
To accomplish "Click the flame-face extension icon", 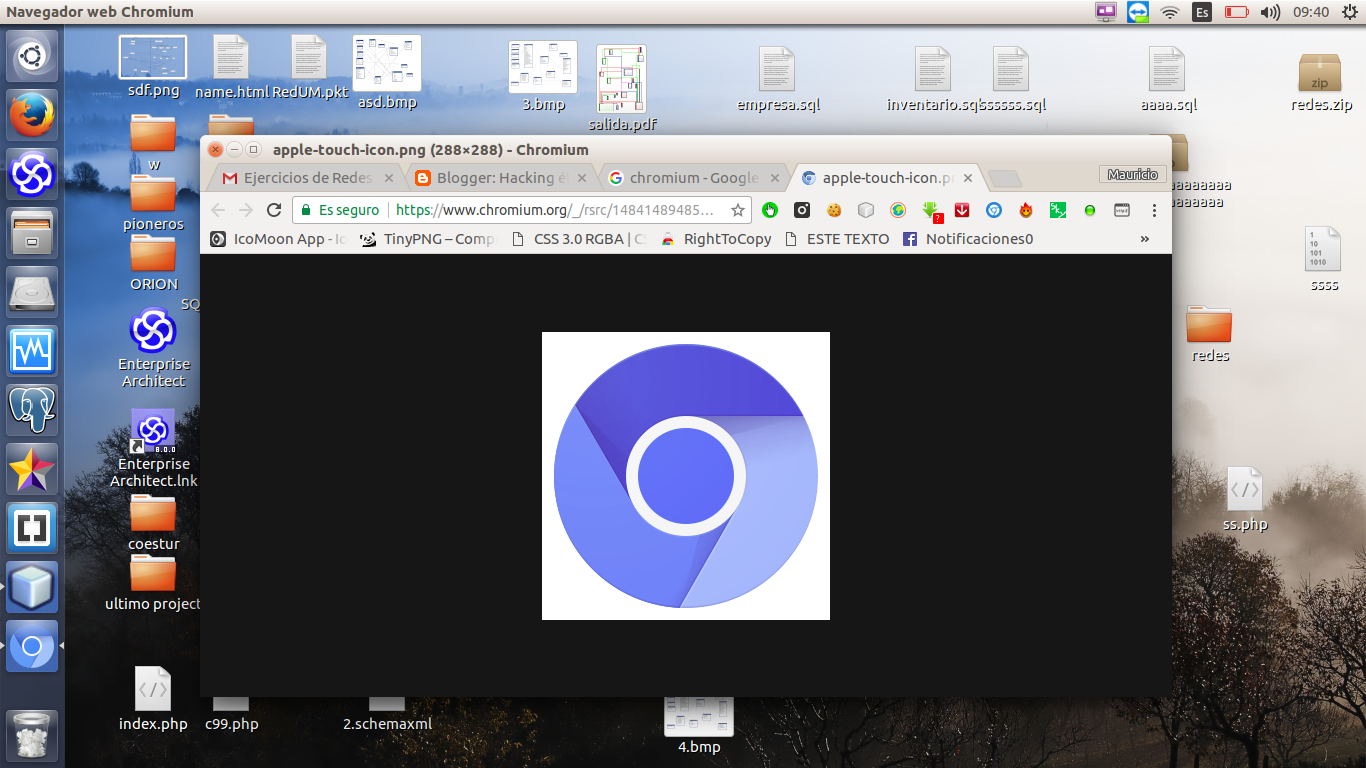I will point(1025,211).
